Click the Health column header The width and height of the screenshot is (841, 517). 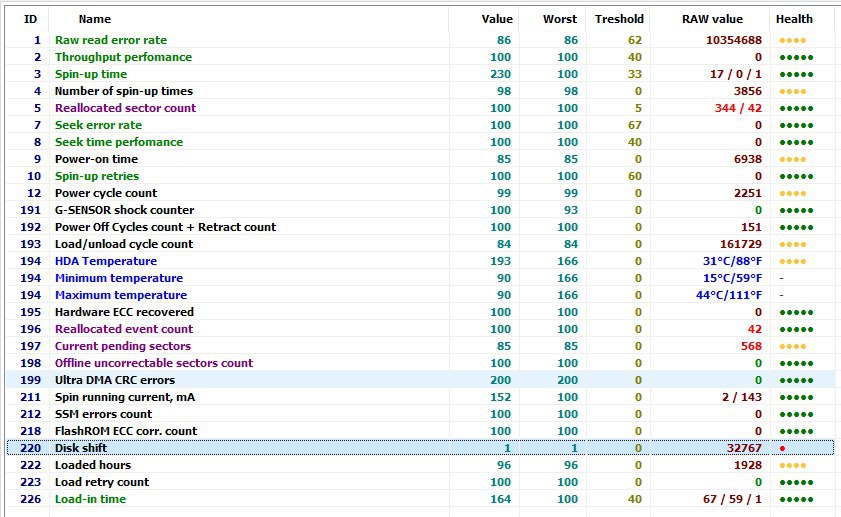pyautogui.click(x=794, y=19)
